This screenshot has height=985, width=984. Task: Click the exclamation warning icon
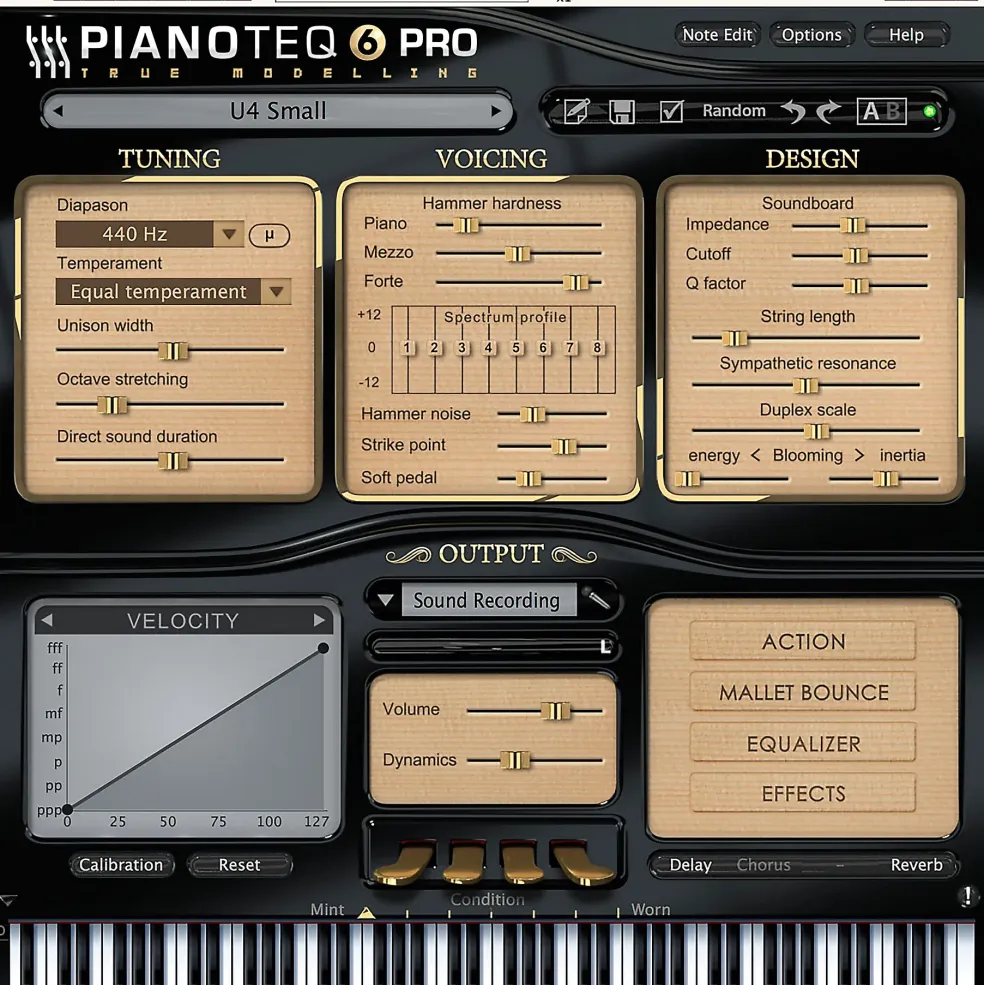[x=967, y=895]
